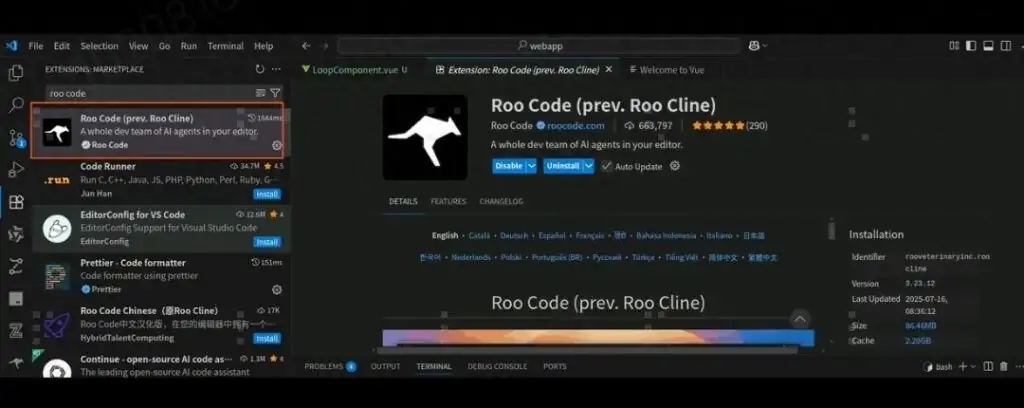The width and height of the screenshot is (1024, 408).
Task: Add a new terminal with plus icon
Action: 962,367
